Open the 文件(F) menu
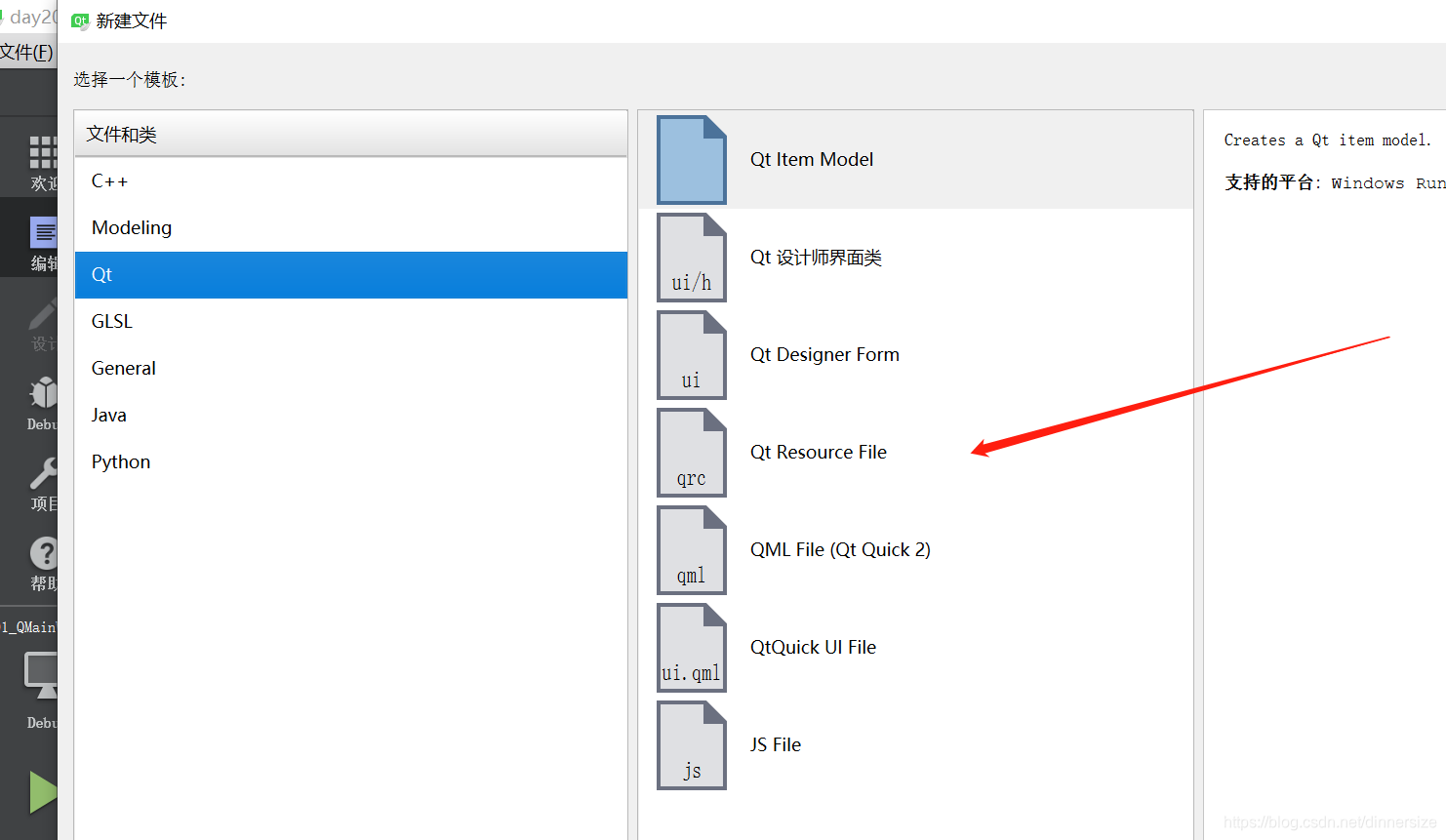Image resolution: width=1446 pixels, height=840 pixels. pyautogui.click(x=26, y=52)
